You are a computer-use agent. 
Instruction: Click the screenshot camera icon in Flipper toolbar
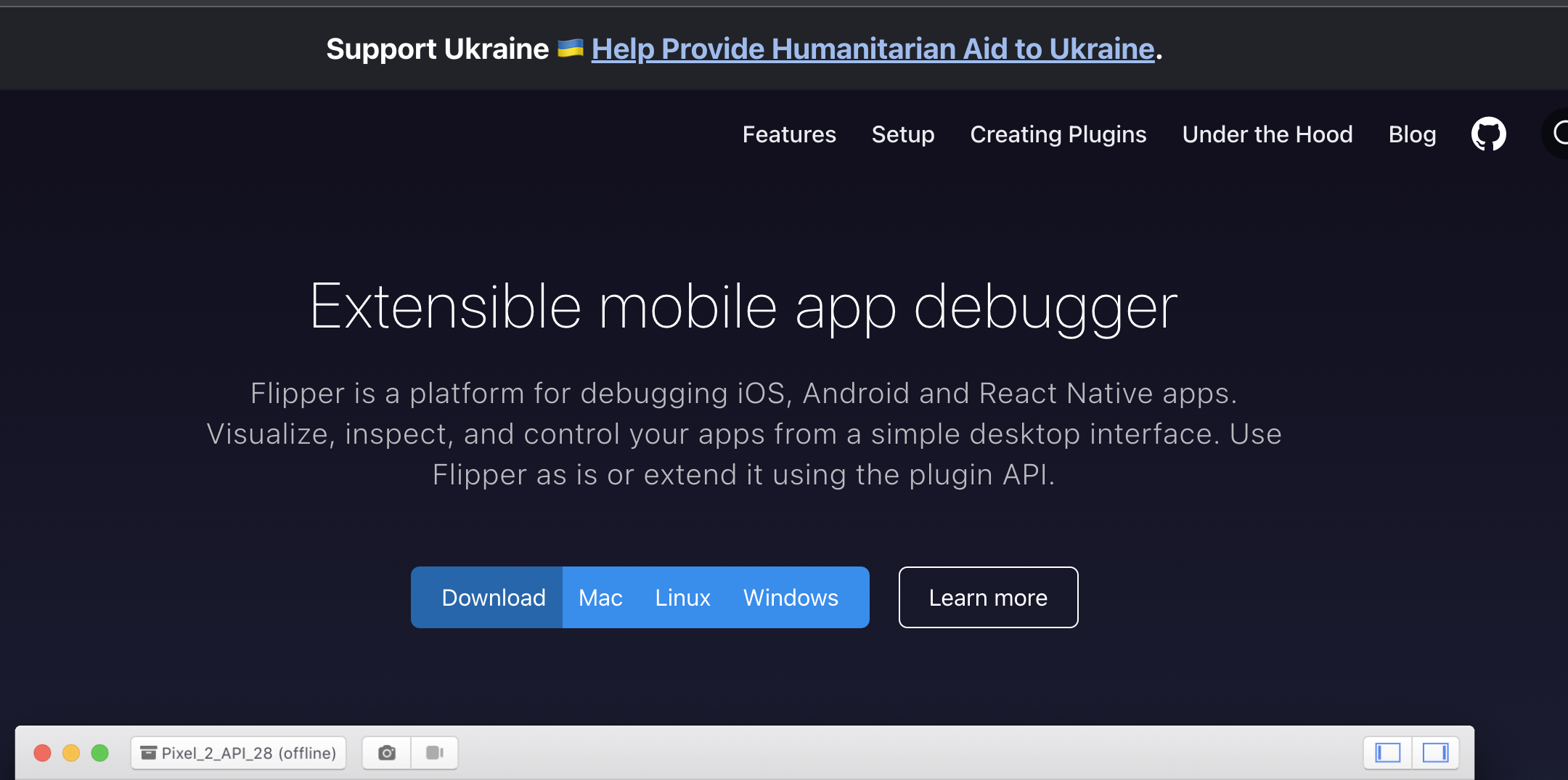tap(387, 752)
